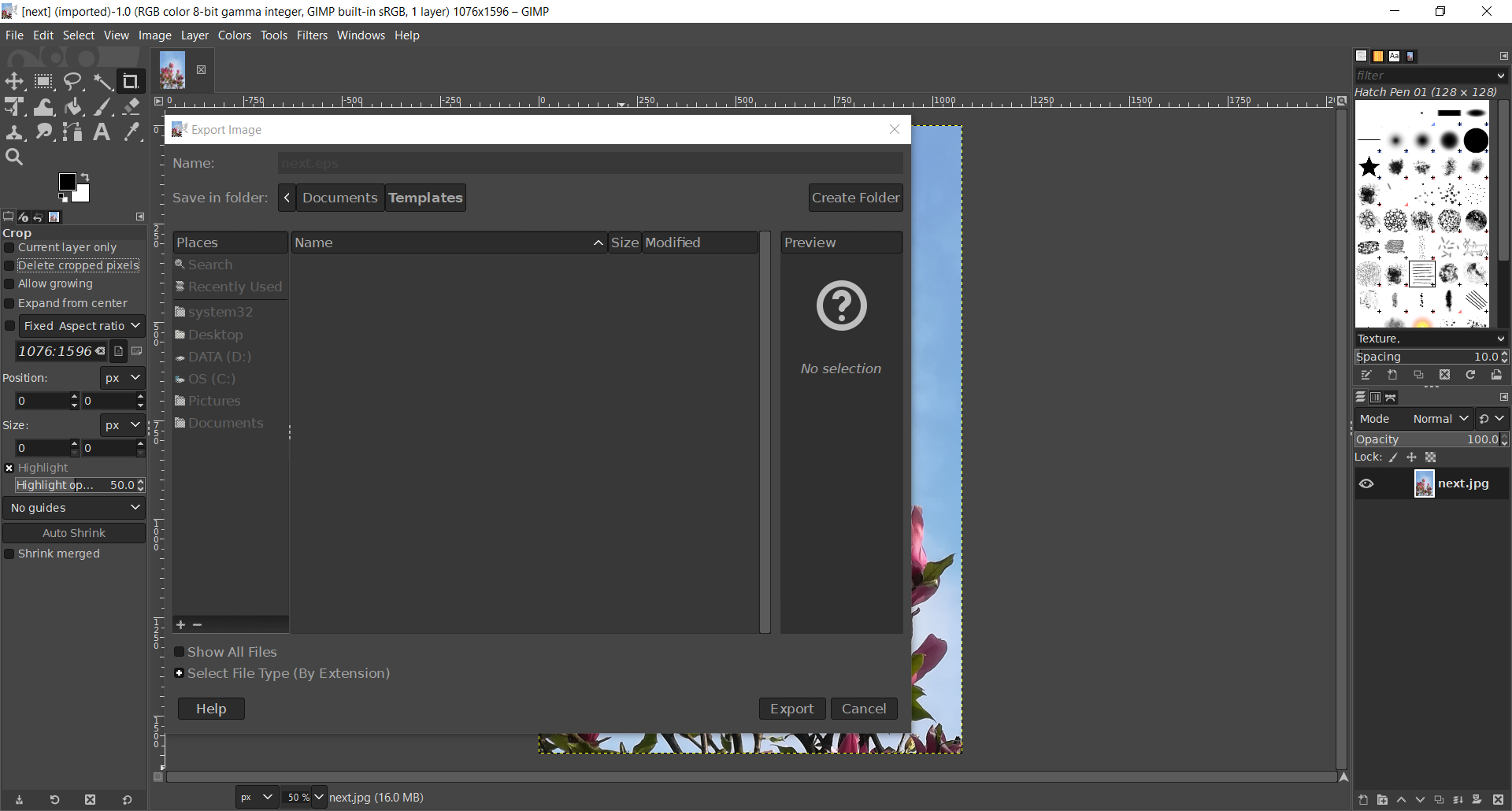Click the Refresh brushes icon
The width and height of the screenshot is (1512, 811).
pyautogui.click(x=1470, y=376)
